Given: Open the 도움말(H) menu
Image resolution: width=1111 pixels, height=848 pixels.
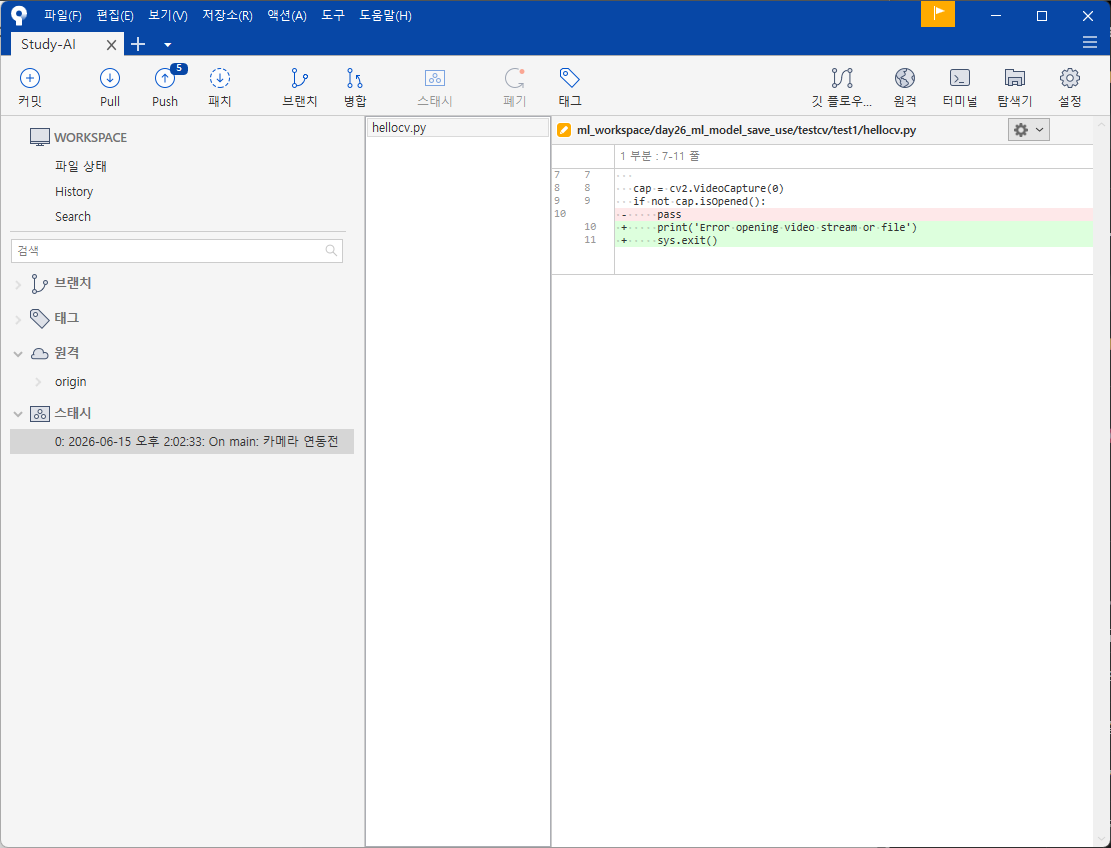Looking at the screenshot, I should click(385, 16).
